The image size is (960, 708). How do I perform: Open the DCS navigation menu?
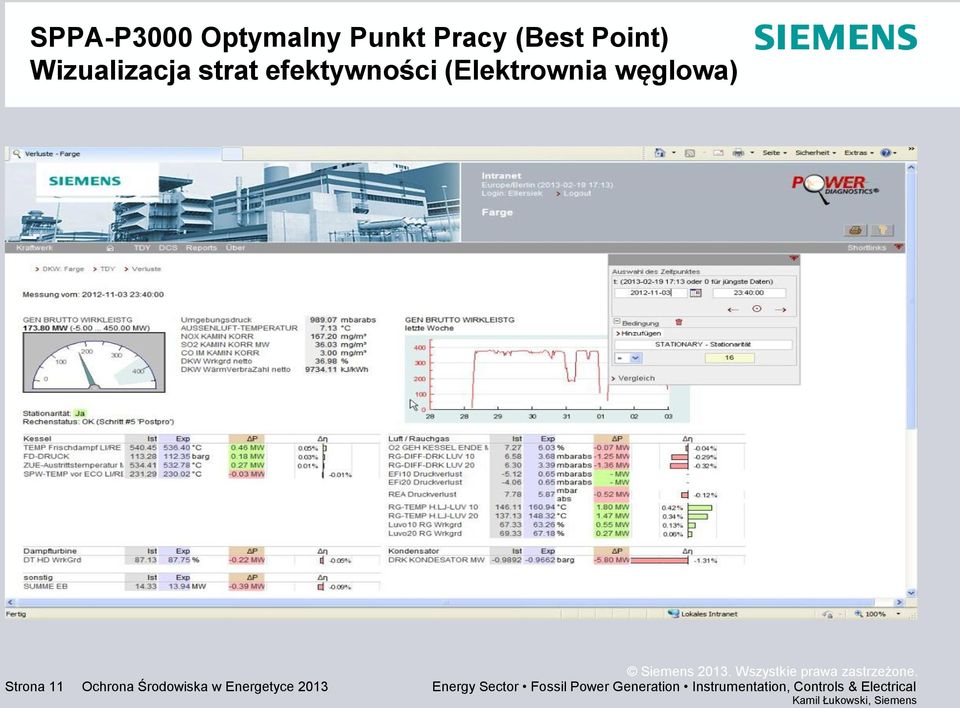coord(168,248)
